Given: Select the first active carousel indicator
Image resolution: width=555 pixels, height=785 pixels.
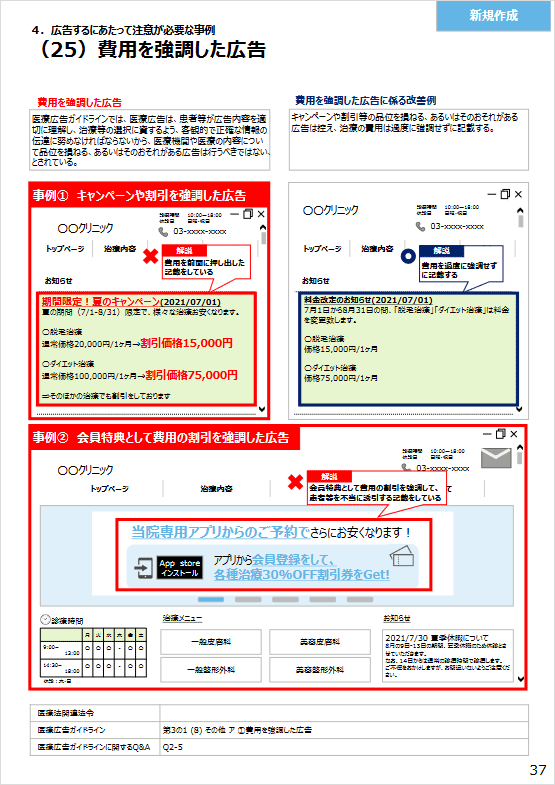Looking at the screenshot, I should 211,599.
